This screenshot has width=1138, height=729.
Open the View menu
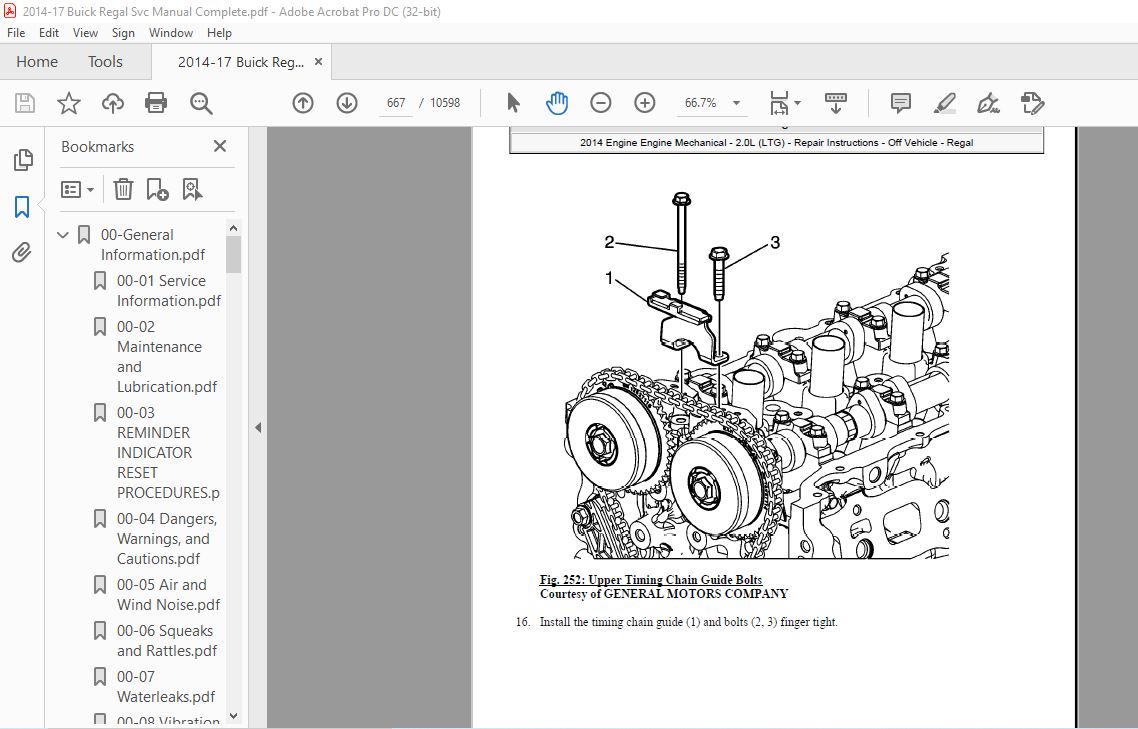85,33
